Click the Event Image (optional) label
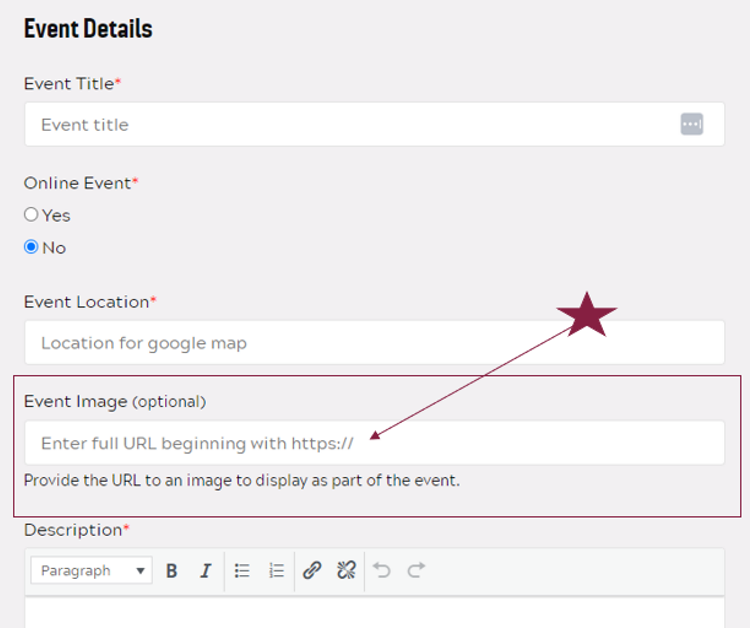Viewport: 752px width, 628px height. (x=115, y=402)
